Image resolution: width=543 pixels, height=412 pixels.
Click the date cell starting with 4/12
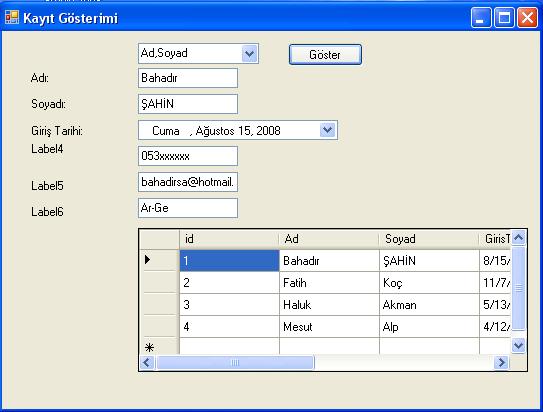coord(495,326)
